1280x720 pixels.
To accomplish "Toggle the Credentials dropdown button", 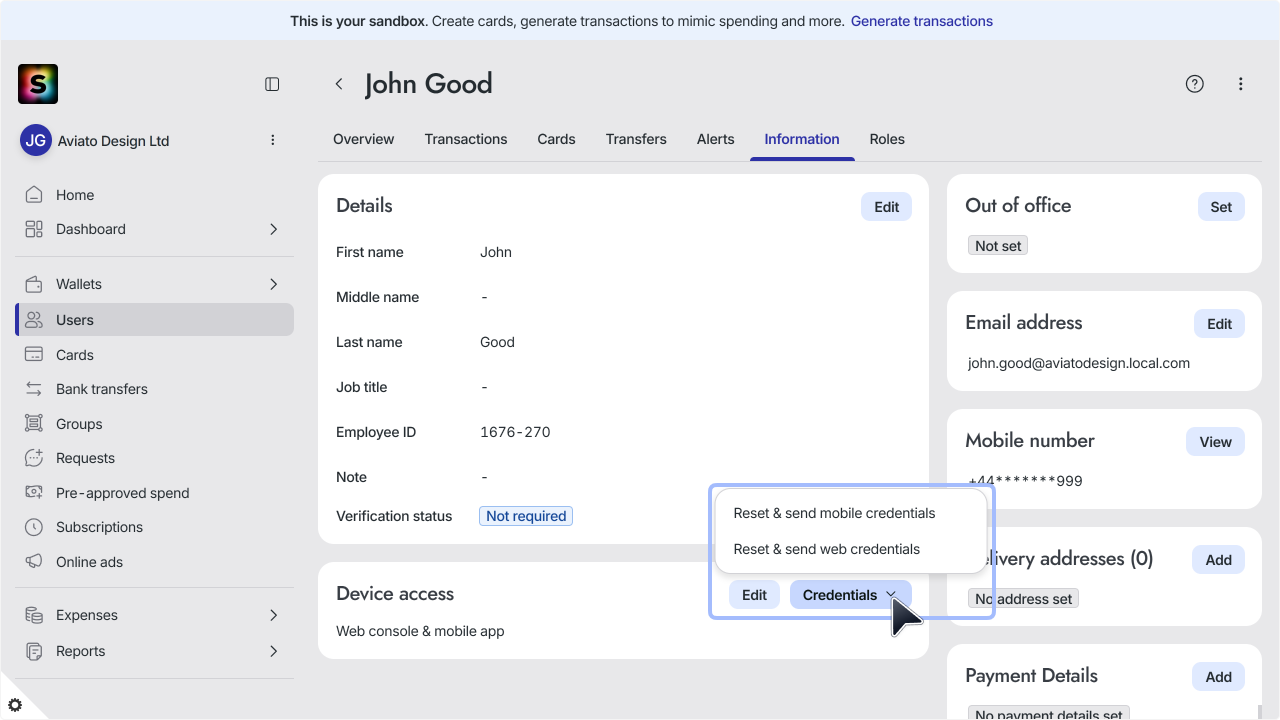I will point(850,595).
